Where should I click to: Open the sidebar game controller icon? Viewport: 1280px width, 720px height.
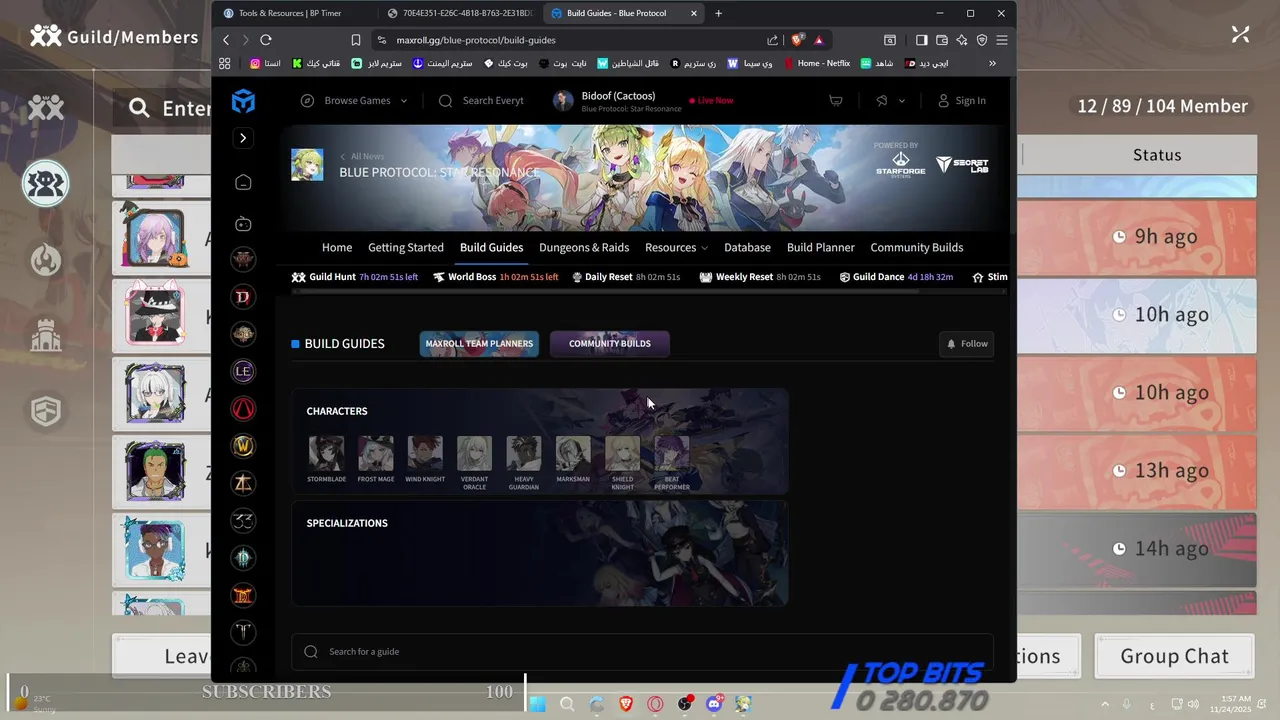click(x=243, y=224)
